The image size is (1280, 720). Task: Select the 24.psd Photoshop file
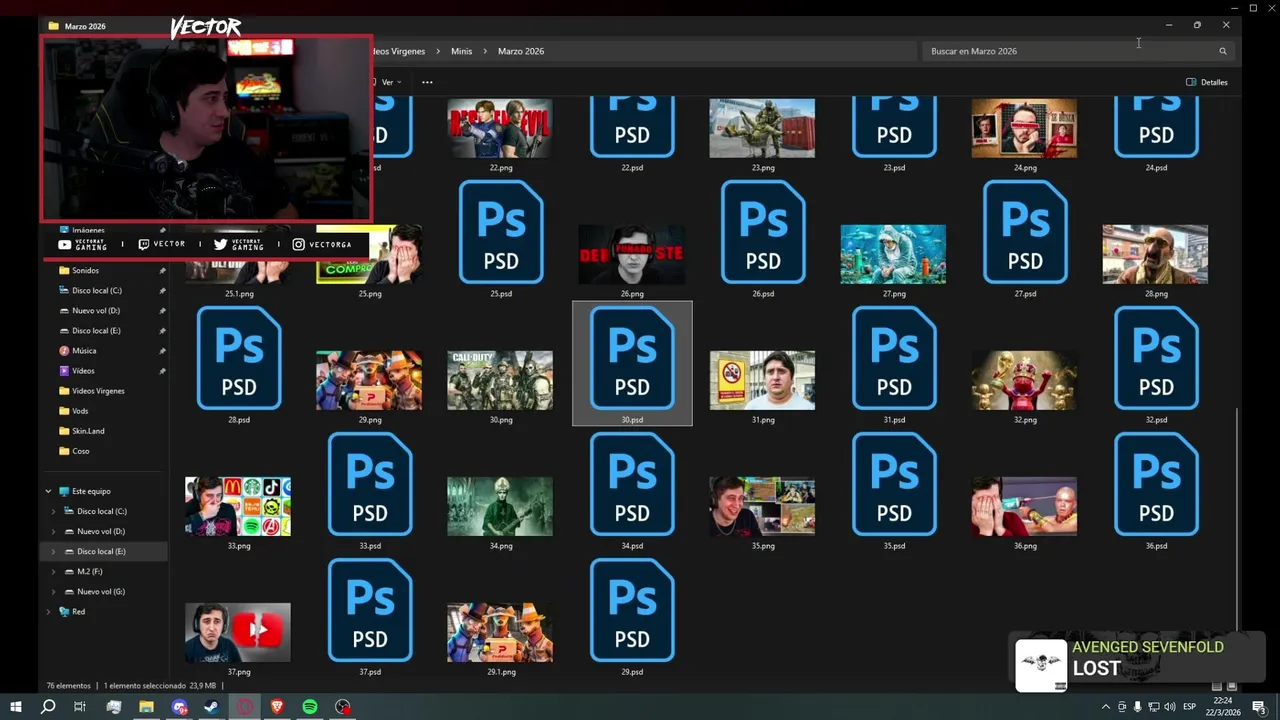(x=1156, y=128)
